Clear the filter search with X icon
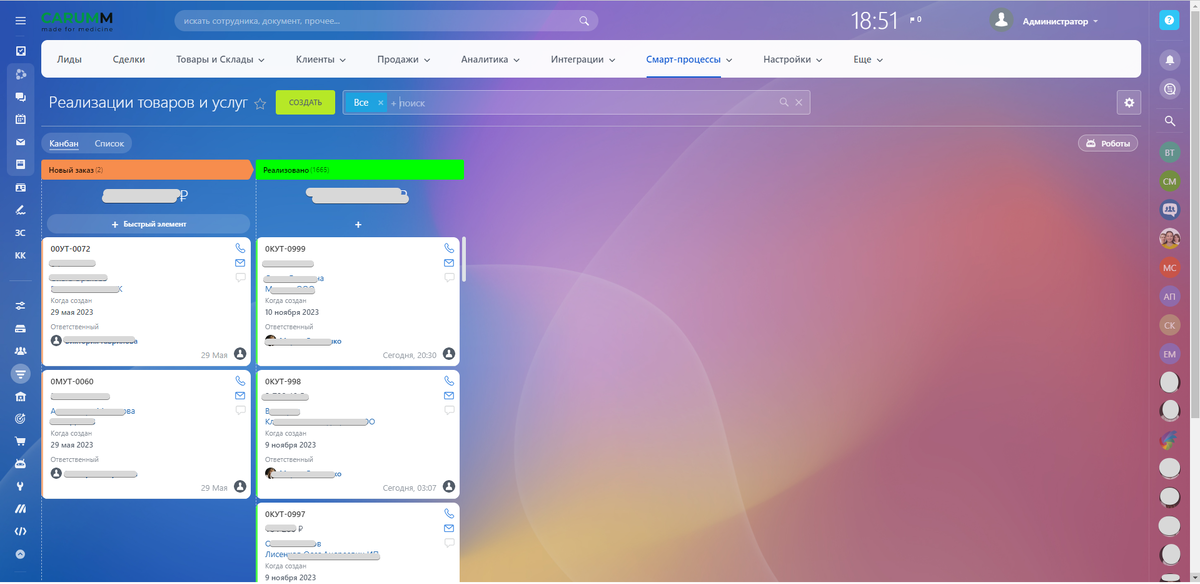Image resolution: width=1200 pixels, height=584 pixels. click(799, 103)
